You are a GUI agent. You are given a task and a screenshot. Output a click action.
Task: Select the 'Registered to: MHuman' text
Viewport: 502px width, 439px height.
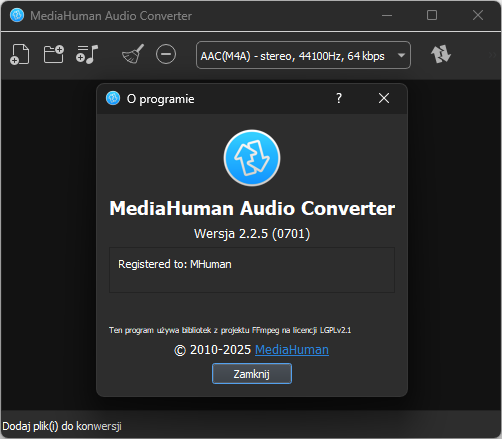175,264
